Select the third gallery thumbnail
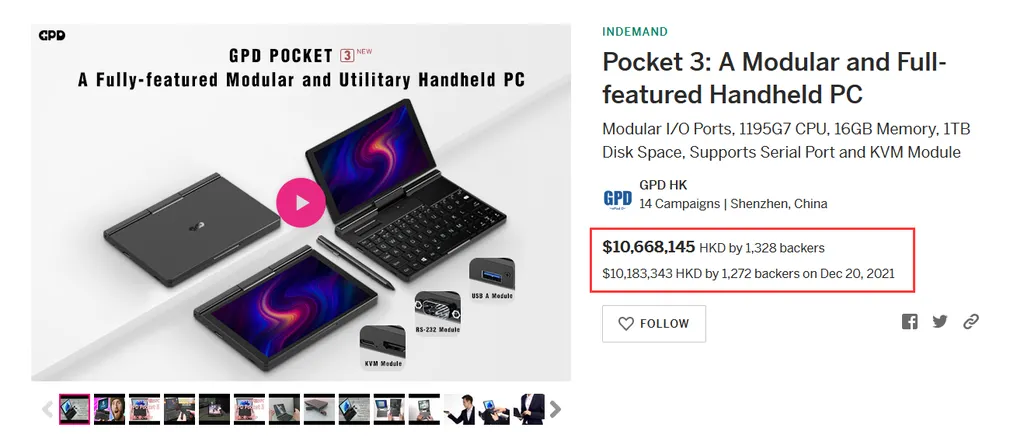Viewport: 1024px width, 445px height. click(145, 409)
